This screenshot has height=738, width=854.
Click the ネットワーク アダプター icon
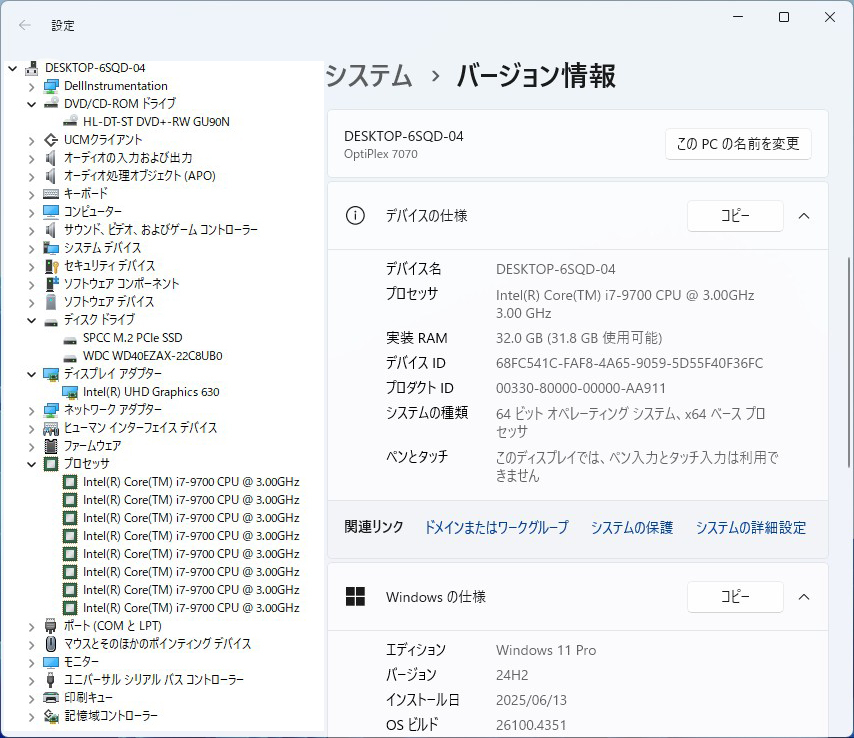coord(51,410)
